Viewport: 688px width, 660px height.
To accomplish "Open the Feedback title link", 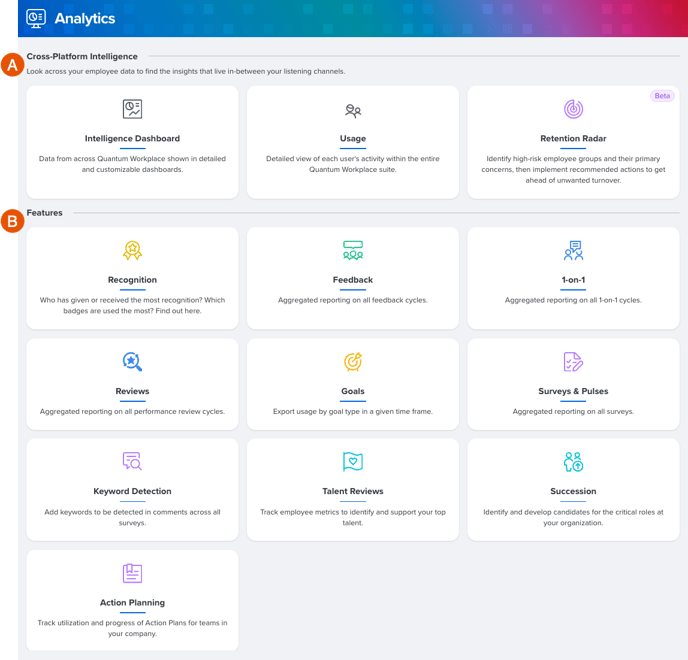I will pos(353,280).
